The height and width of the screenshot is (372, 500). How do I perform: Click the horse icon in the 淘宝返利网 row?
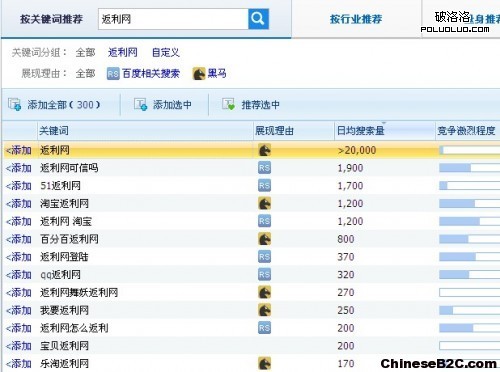tap(265, 203)
